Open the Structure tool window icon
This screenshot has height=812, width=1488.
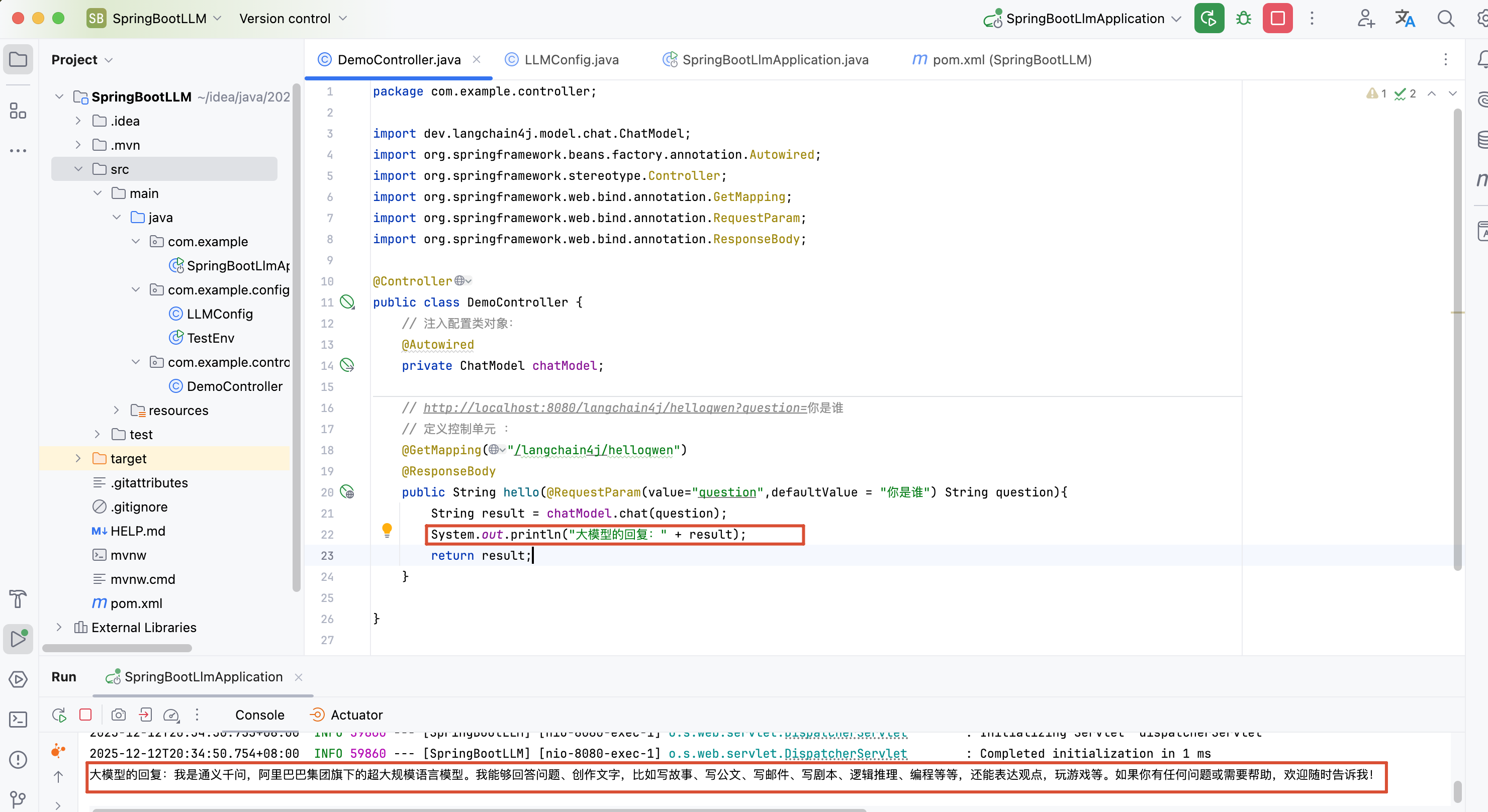[x=18, y=111]
